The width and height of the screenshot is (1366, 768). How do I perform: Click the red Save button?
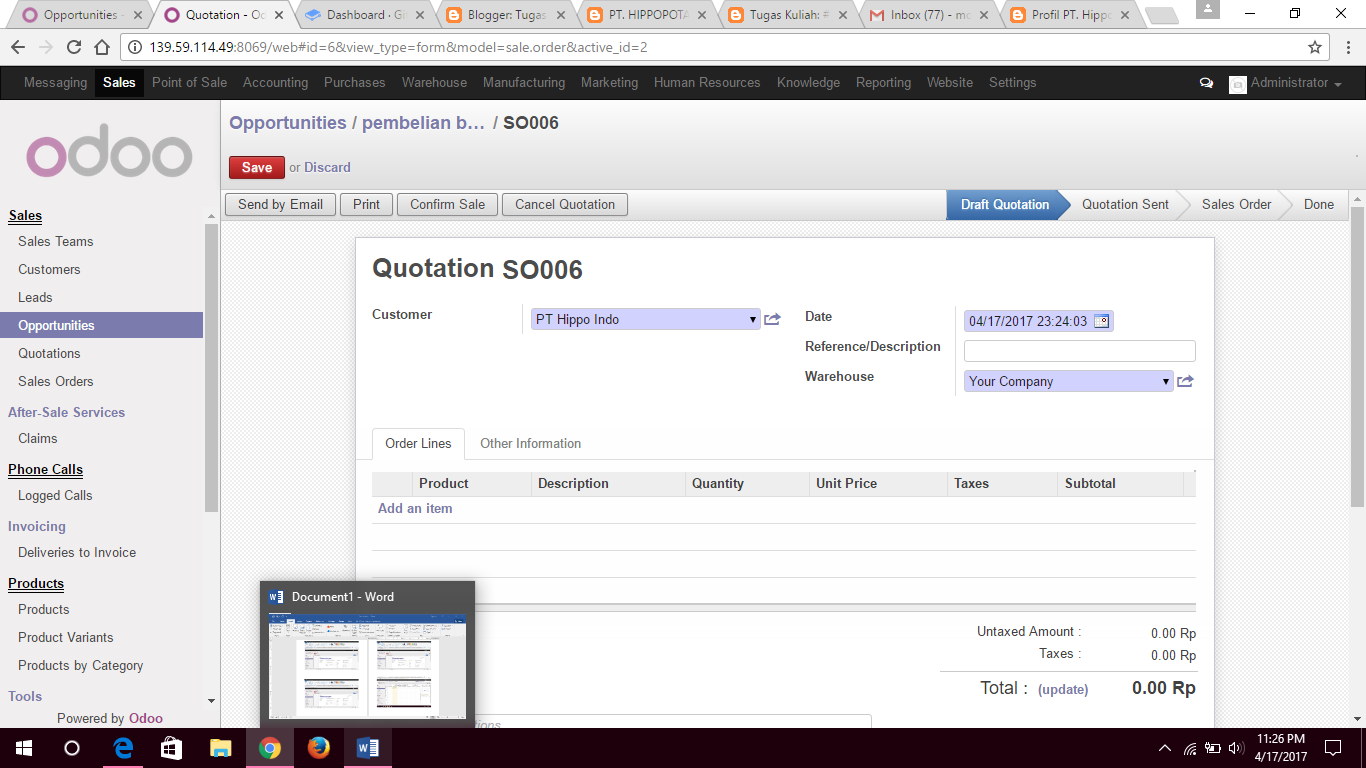(x=257, y=168)
